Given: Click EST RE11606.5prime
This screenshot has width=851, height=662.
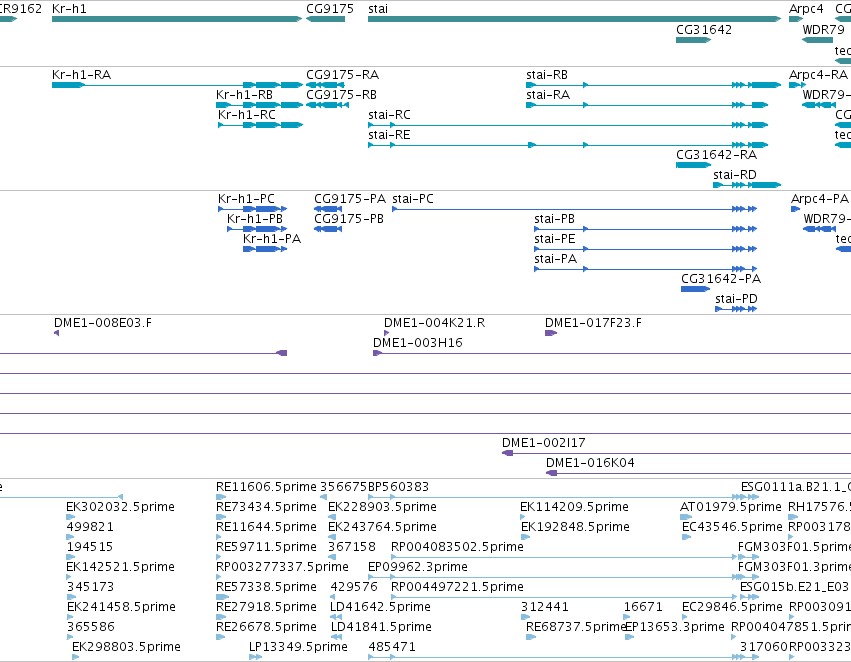Looking at the screenshot, I should pos(221,497).
